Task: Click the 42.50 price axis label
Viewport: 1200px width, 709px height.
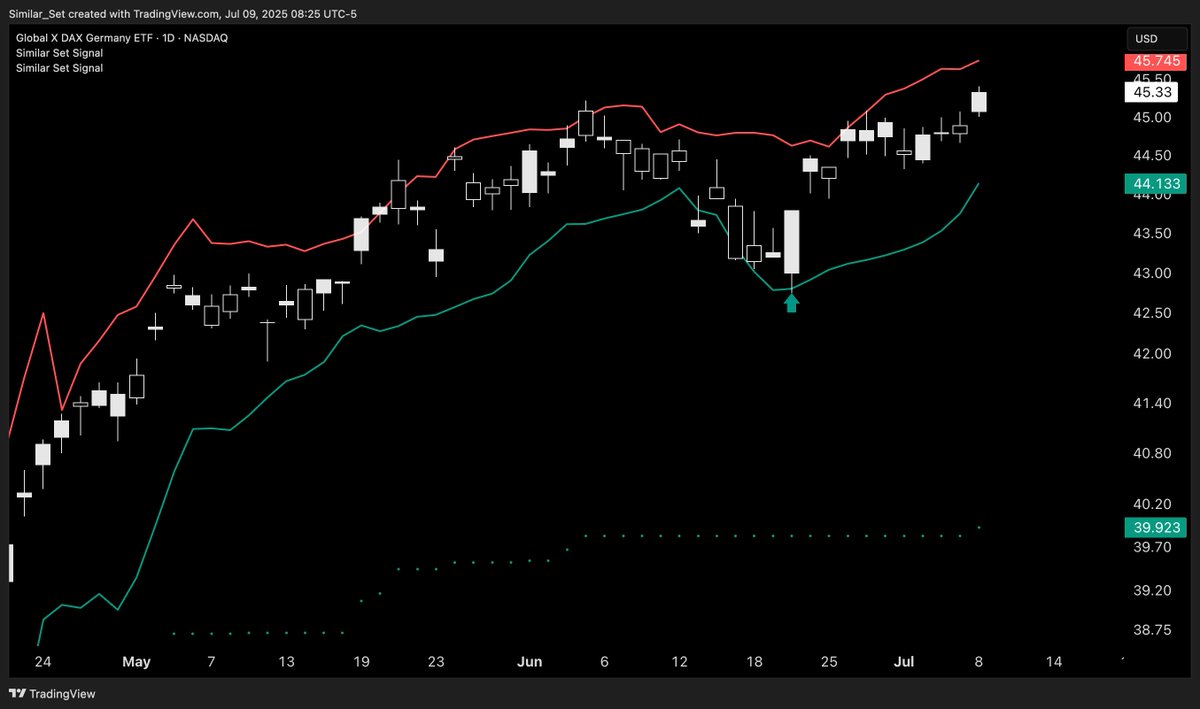Action: [1153, 314]
